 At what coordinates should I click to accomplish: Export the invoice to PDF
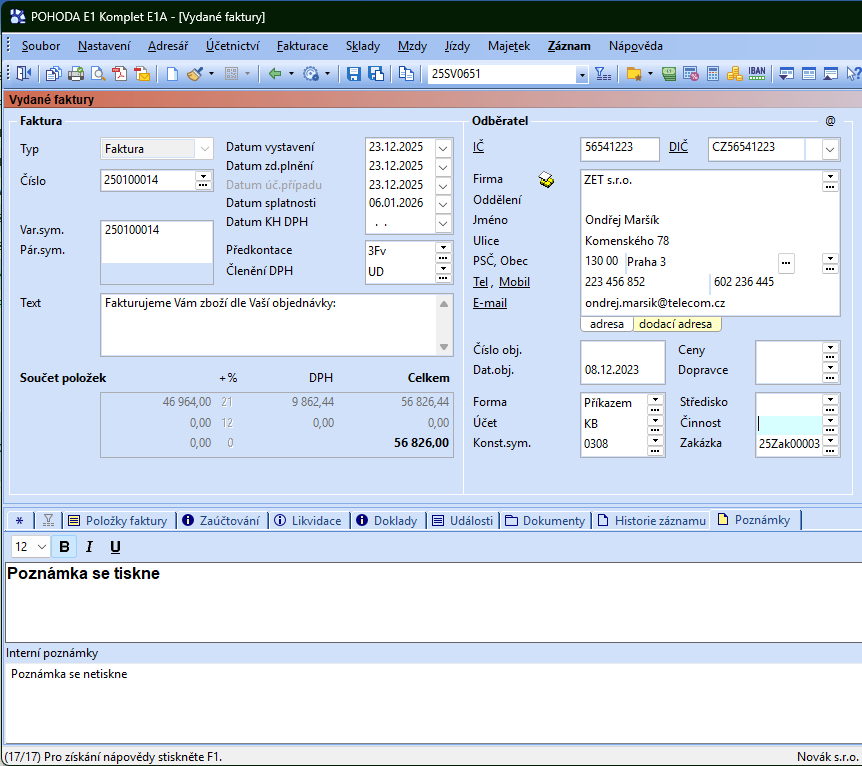click(120, 74)
